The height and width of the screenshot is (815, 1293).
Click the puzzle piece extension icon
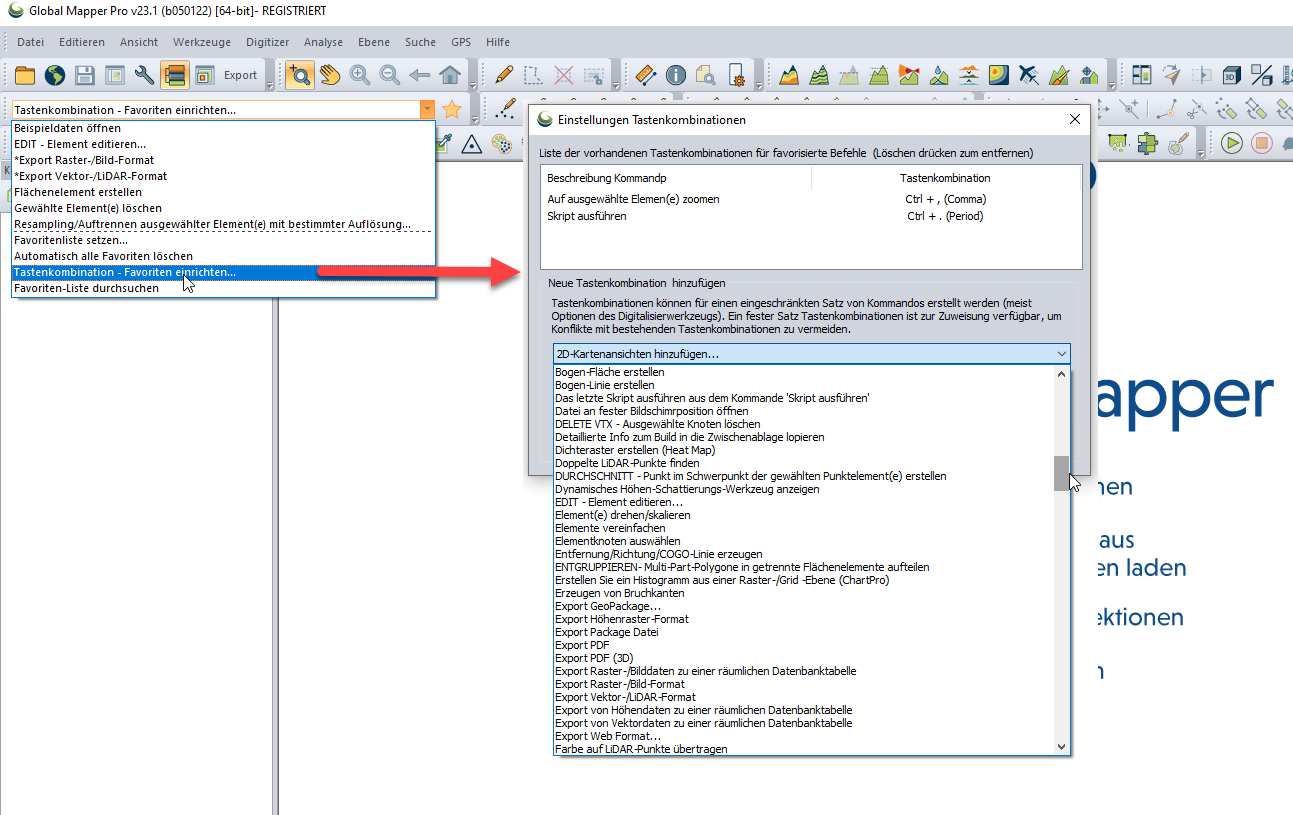click(x=1147, y=142)
